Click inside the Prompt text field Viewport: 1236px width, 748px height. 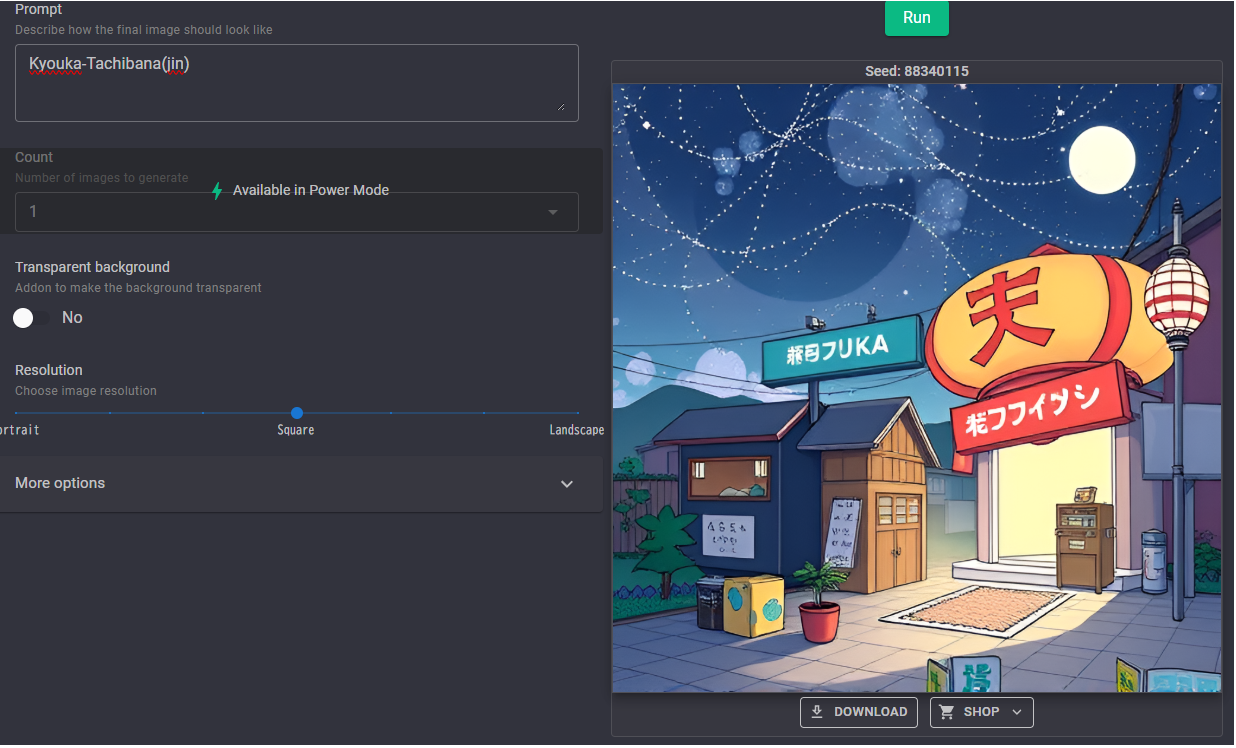tap(296, 83)
